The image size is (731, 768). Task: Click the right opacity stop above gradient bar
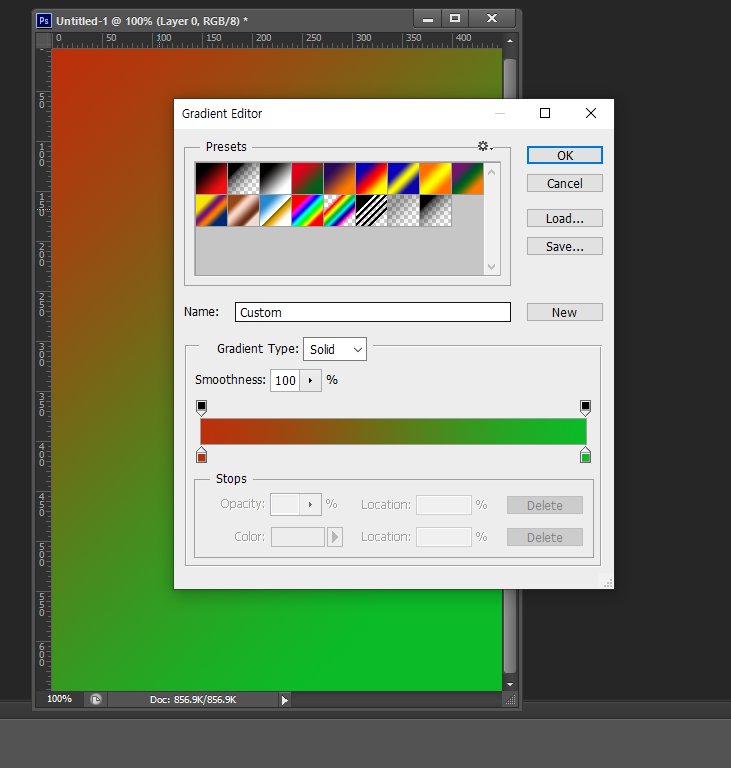coord(585,407)
